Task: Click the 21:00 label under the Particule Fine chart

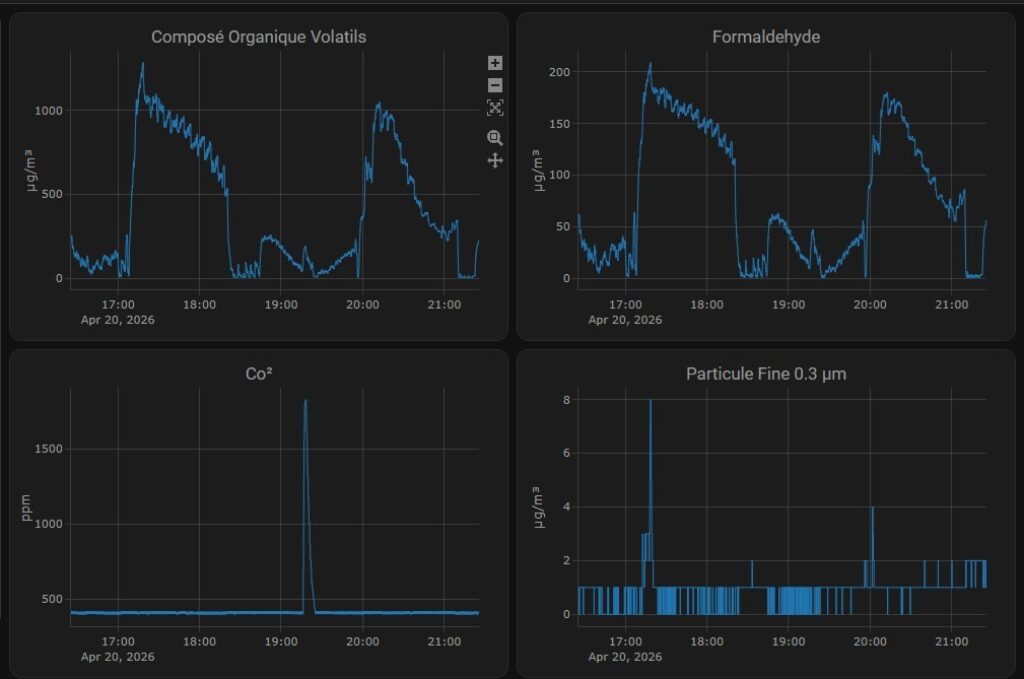Action: [952, 642]
